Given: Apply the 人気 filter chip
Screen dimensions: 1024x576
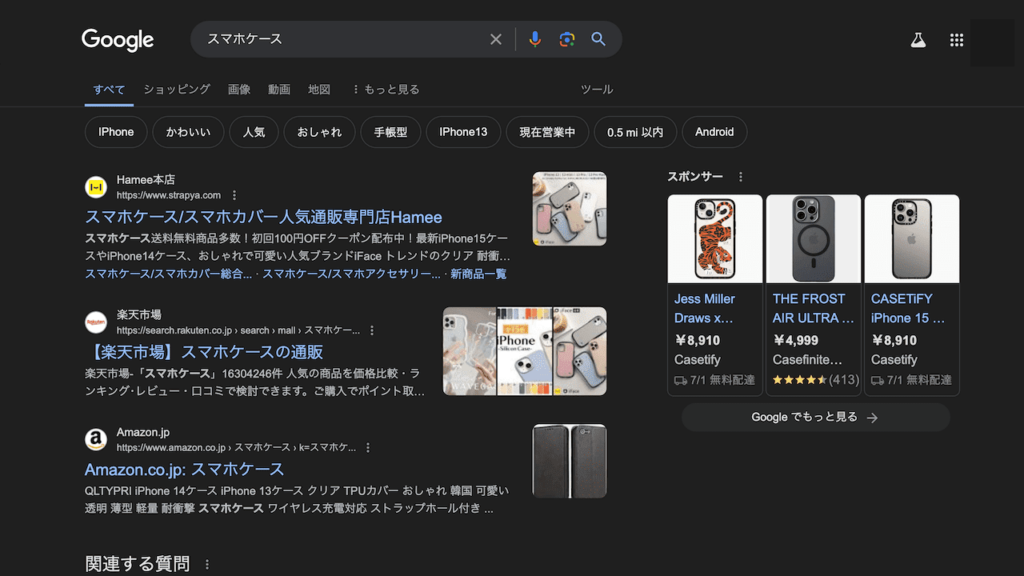Looking at the screenshot, I should pos(254,132).
